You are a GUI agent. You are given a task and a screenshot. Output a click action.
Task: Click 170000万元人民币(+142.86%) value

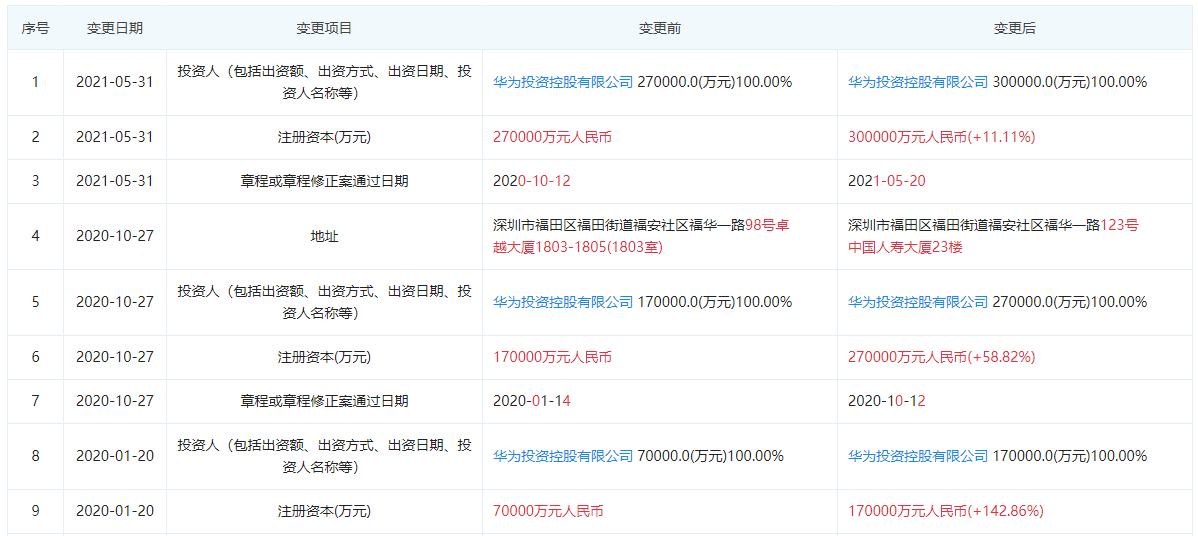[946, 511]
